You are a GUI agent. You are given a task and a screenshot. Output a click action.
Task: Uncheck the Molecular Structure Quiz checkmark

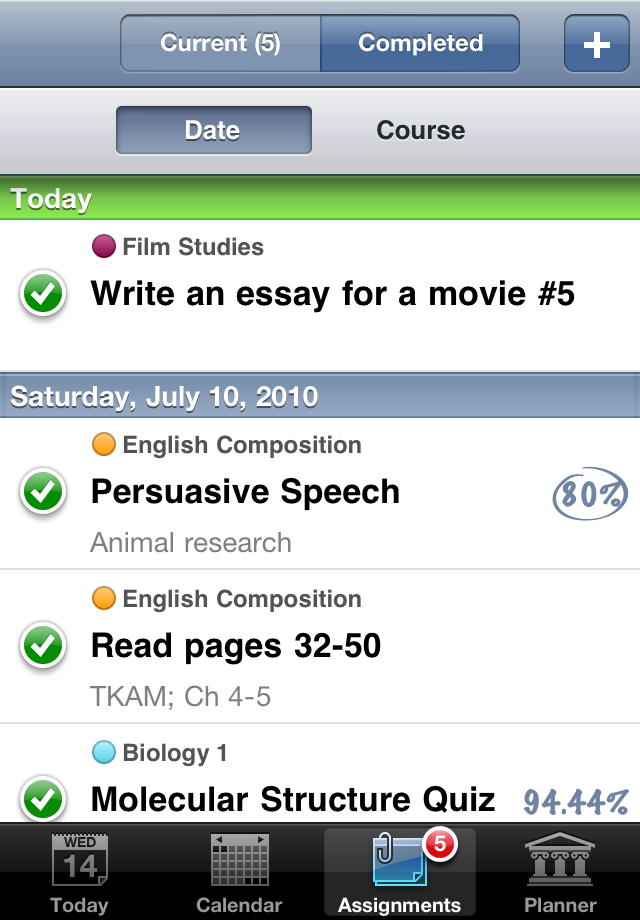[x=43, y=800]
